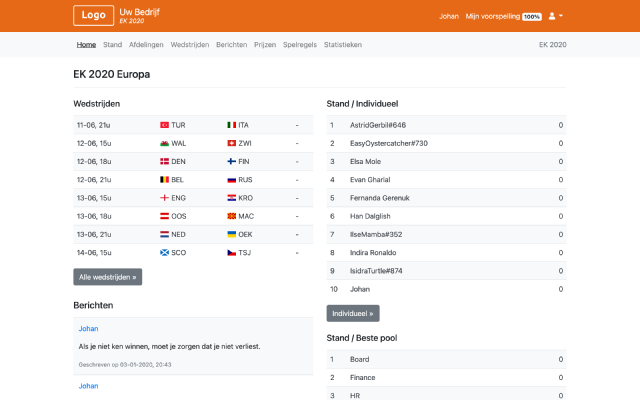Click the Belgium flag icon
The height and width of the screenshot is (400, 640).
click(164, 180)
